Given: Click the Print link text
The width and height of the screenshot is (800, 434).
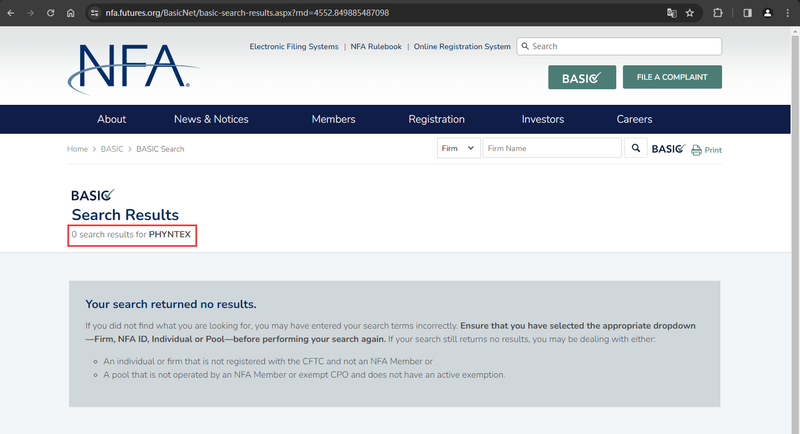Looking at the screenshot, I should point(713,150).
